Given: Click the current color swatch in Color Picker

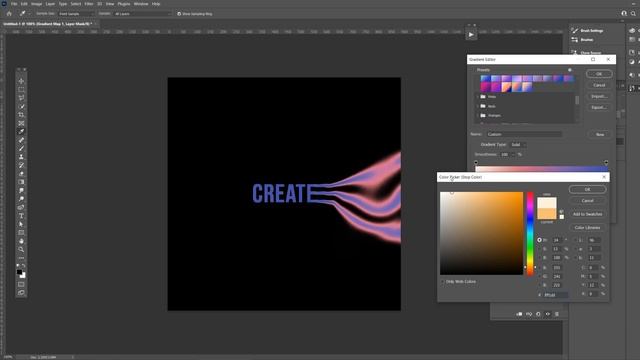Looking at the screenshot, I should coord(547,214).
